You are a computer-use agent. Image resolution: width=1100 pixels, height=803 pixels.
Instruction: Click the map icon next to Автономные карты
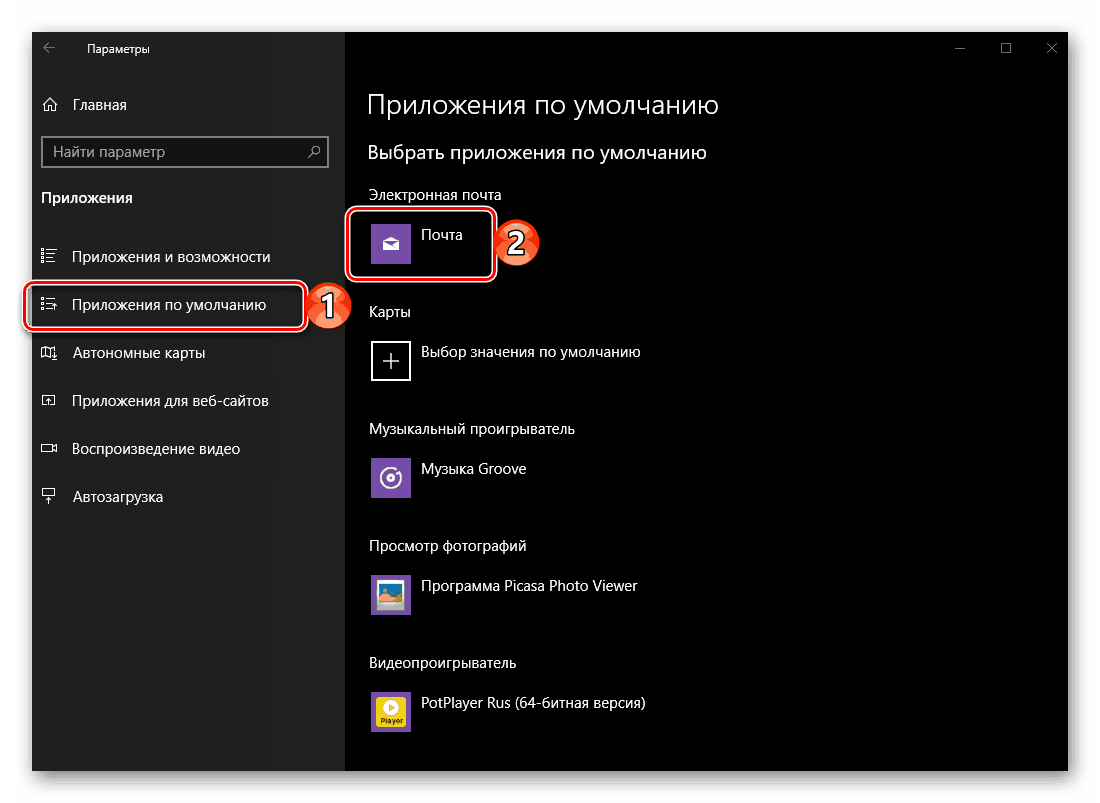coord(49,352)
